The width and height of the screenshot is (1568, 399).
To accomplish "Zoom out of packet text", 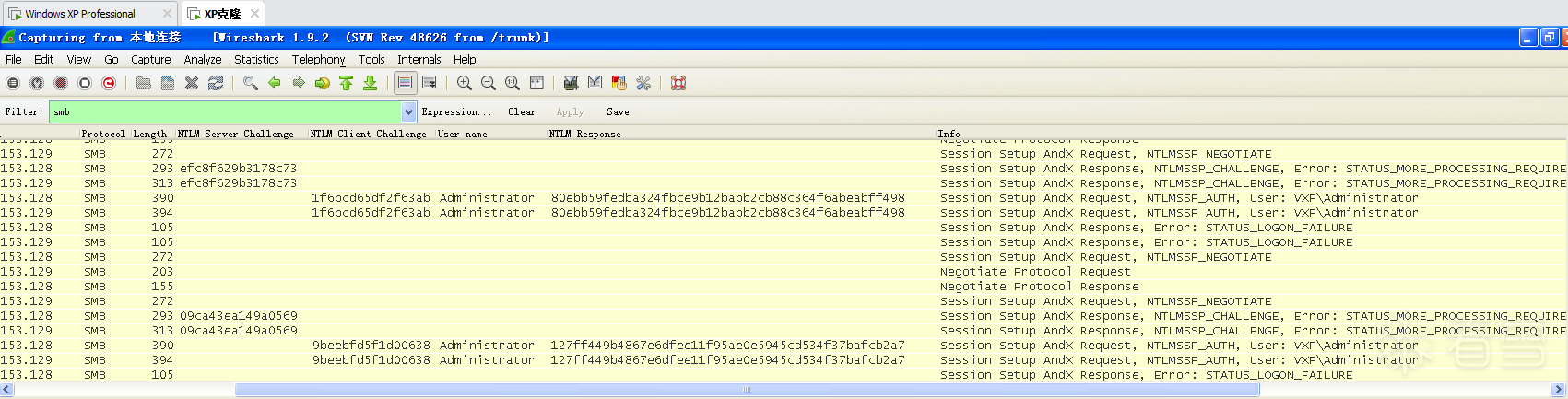I will click(x=489, y=83).
